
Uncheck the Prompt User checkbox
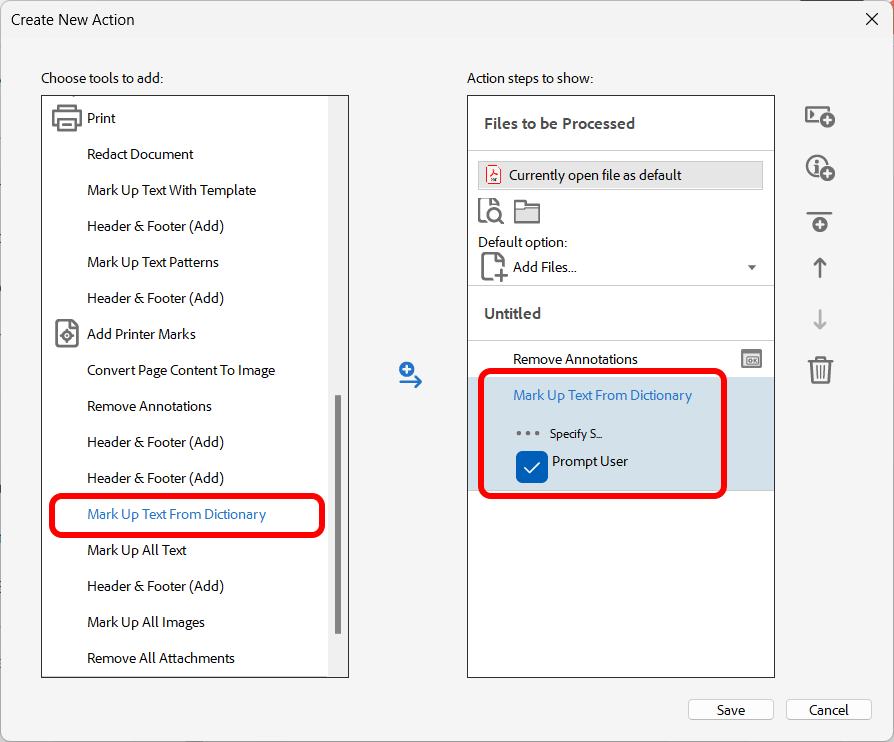(532, 467)
